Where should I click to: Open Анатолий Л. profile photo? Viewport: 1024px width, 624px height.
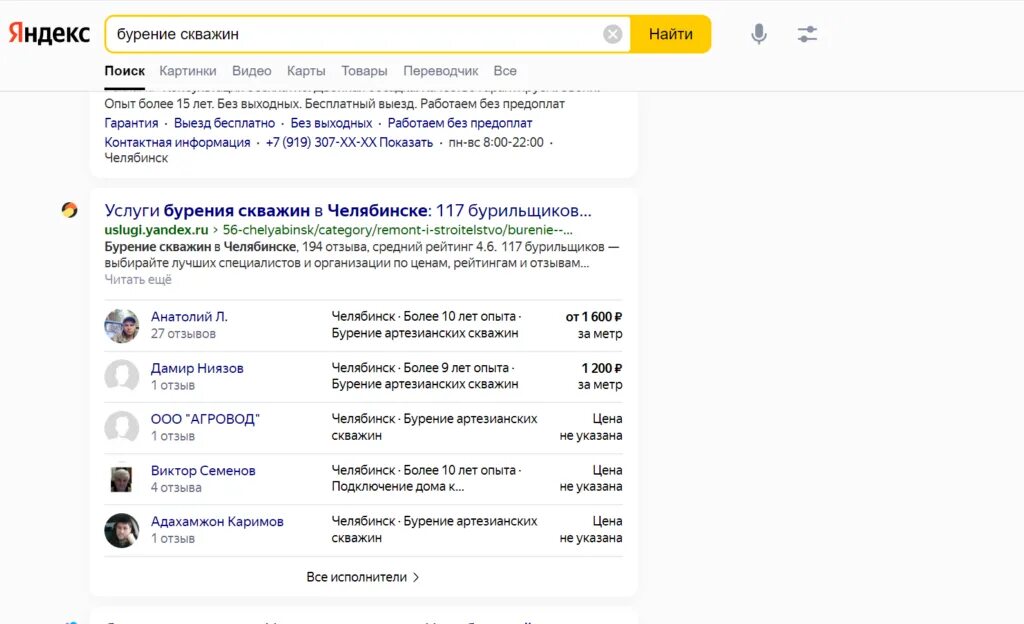pyautogui.click(x=122, y=326)
